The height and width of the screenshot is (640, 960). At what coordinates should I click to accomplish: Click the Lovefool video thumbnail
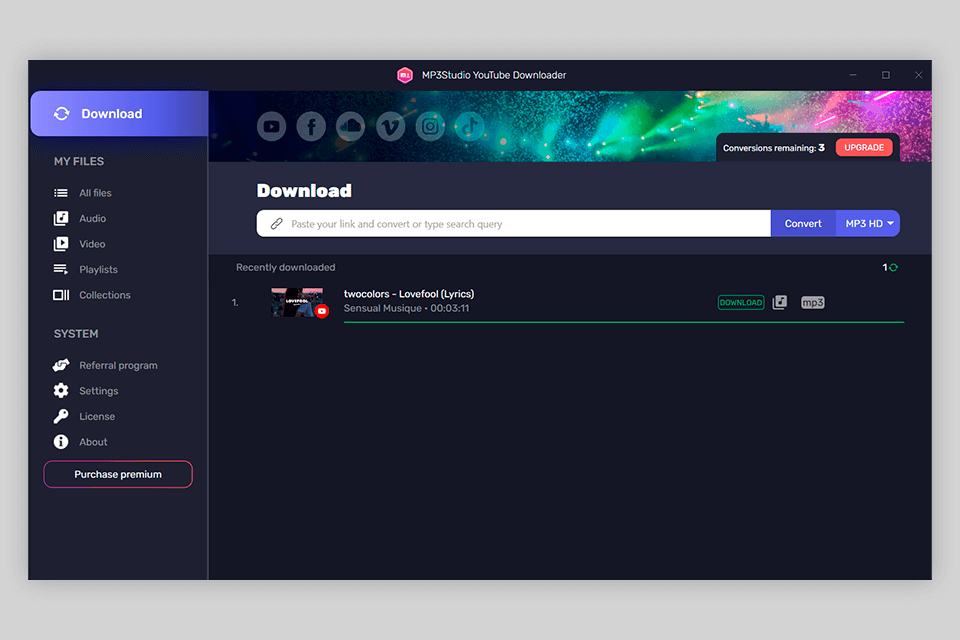coord(297,302)
